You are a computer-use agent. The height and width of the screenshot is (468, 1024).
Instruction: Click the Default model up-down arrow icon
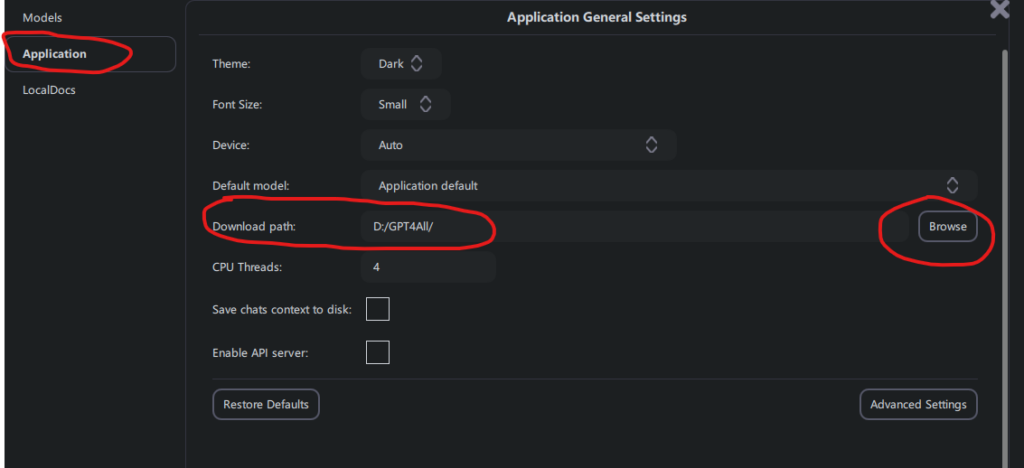click(952, 185)
